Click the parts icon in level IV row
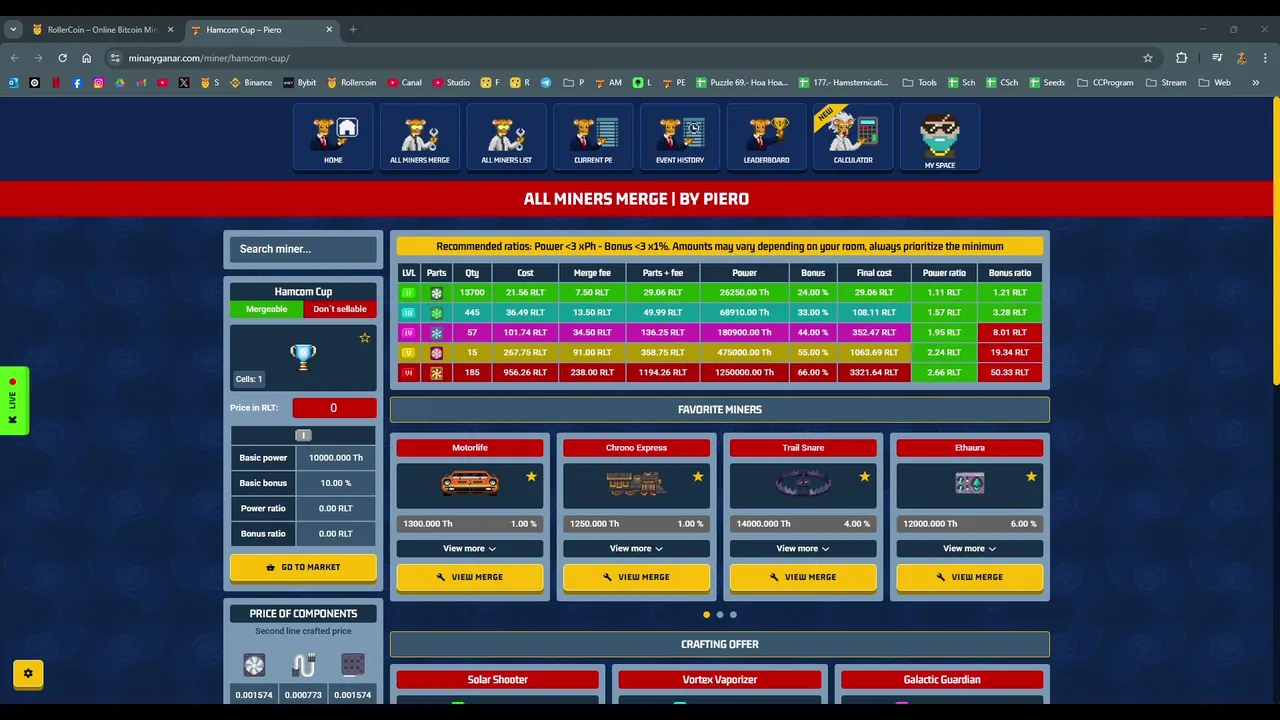The width and height of the screenshot is (1280, 720). point(436,333)
